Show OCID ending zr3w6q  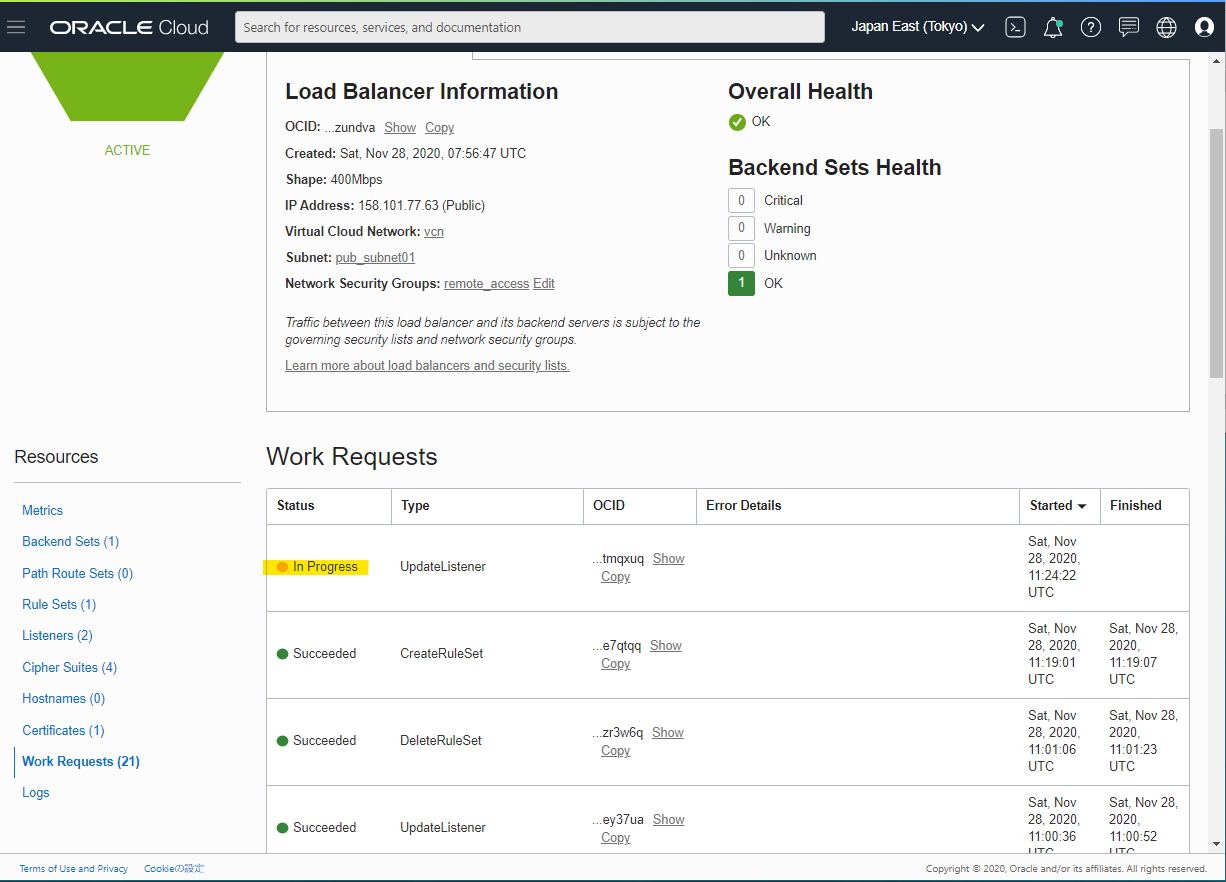668,732
